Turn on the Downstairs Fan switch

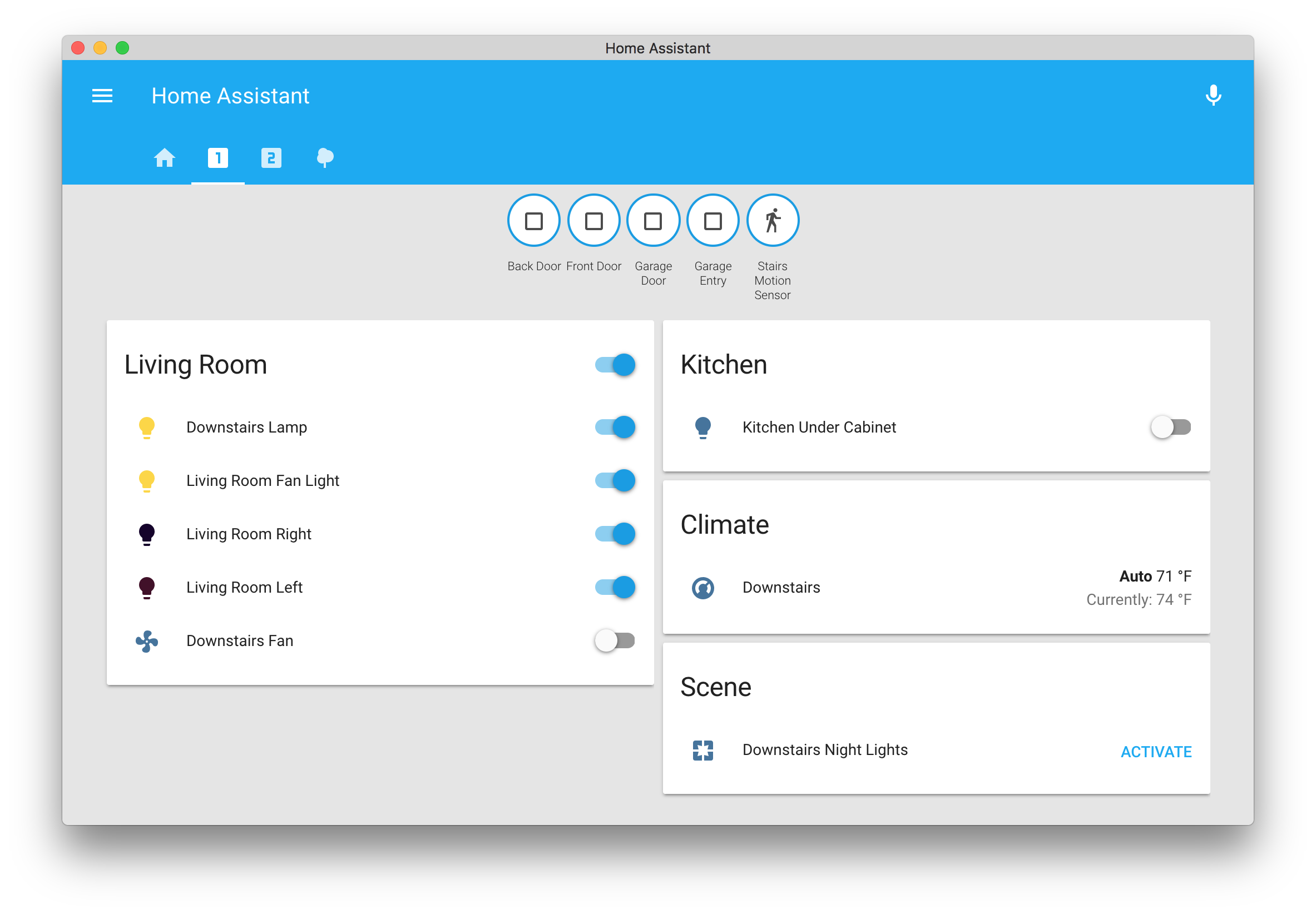(615, 641)
